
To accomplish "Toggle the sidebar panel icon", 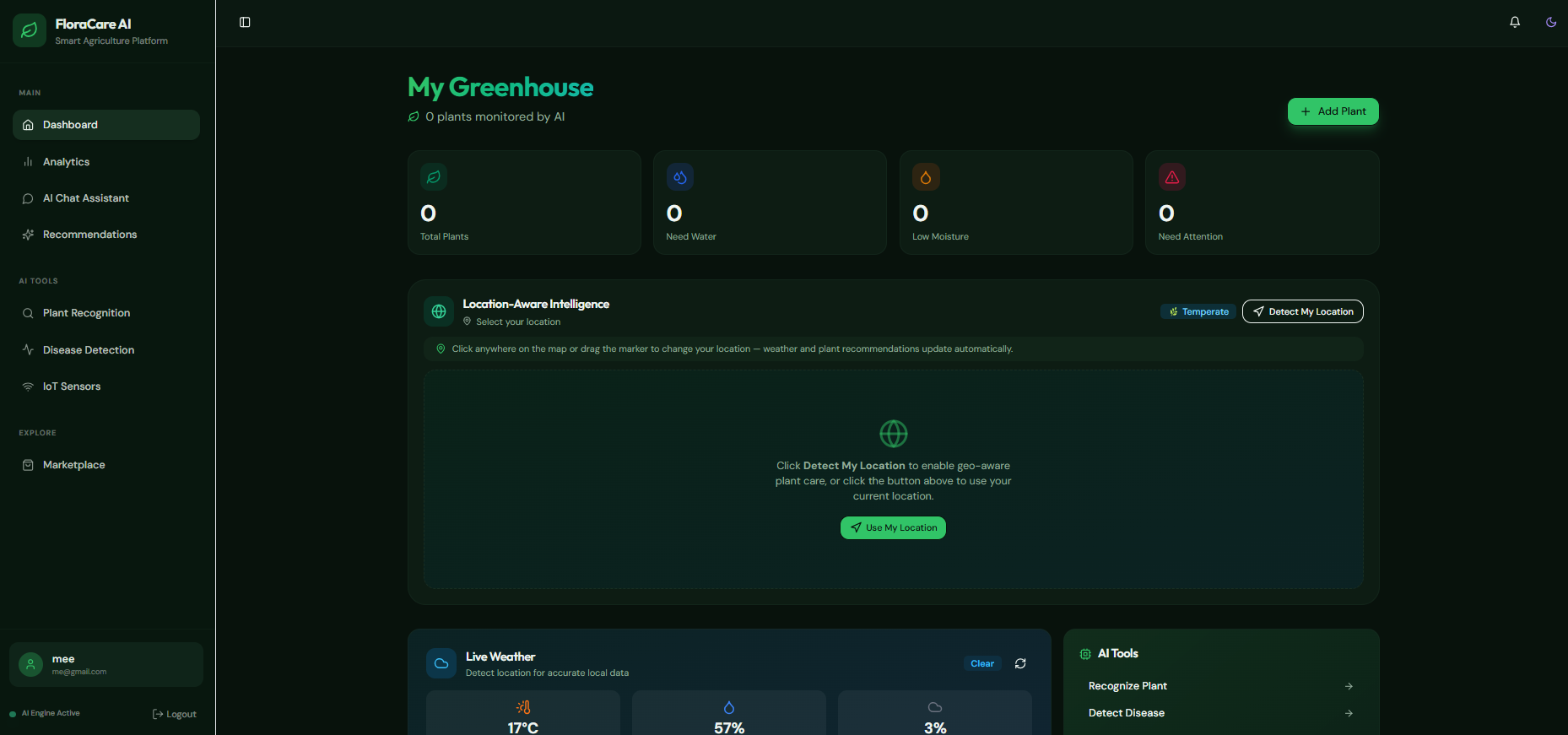I will [245, 22].
